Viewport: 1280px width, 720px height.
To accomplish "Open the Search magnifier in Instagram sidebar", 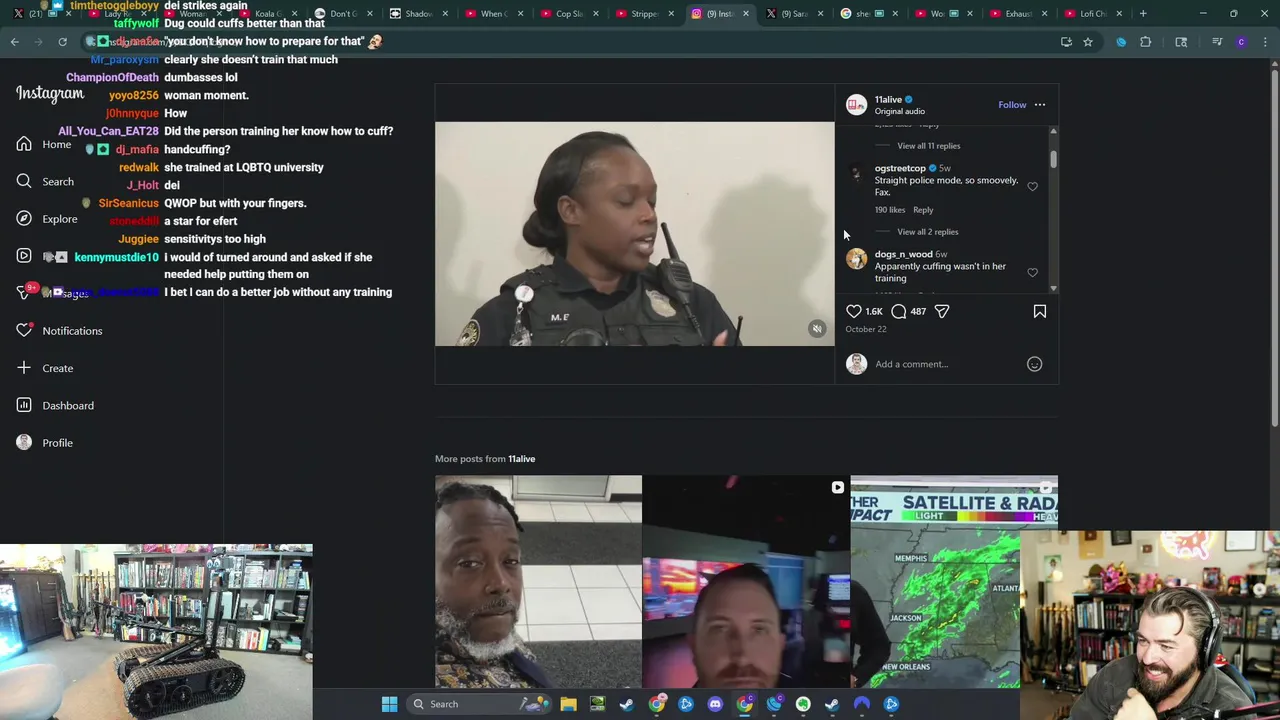I will click(24, 181).
